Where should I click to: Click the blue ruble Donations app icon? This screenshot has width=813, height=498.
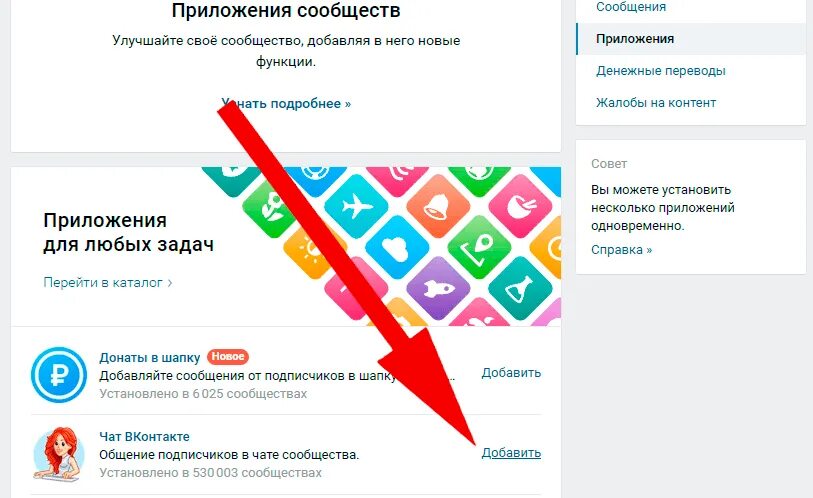tap(59, 375)
